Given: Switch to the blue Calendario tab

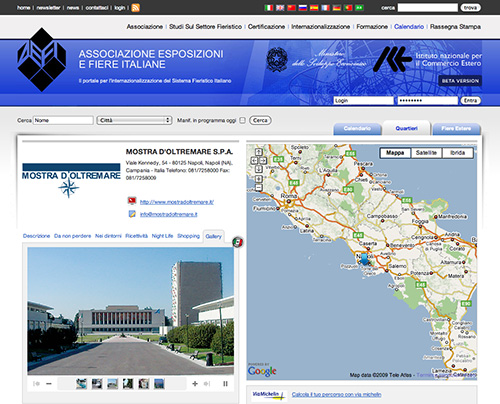Looking at the screenshot, I should point(357,129).
